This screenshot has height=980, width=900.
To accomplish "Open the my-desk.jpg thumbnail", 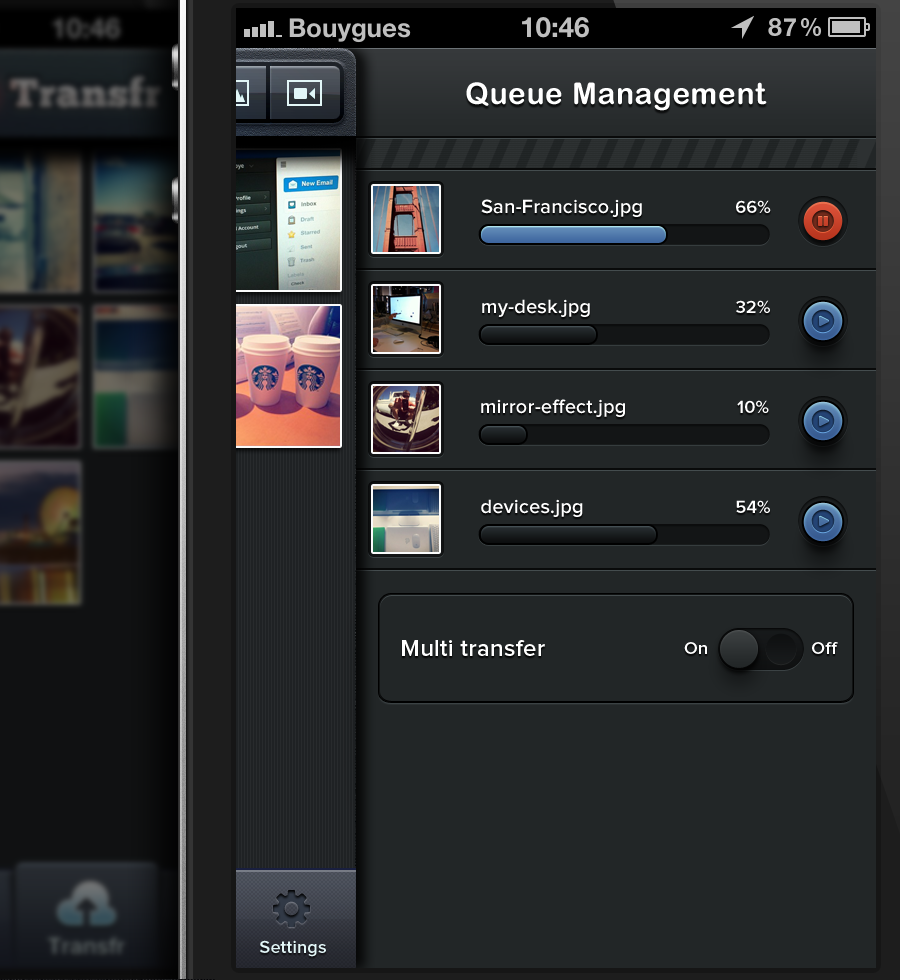I will pyautogui.click(x=406, y=319).
